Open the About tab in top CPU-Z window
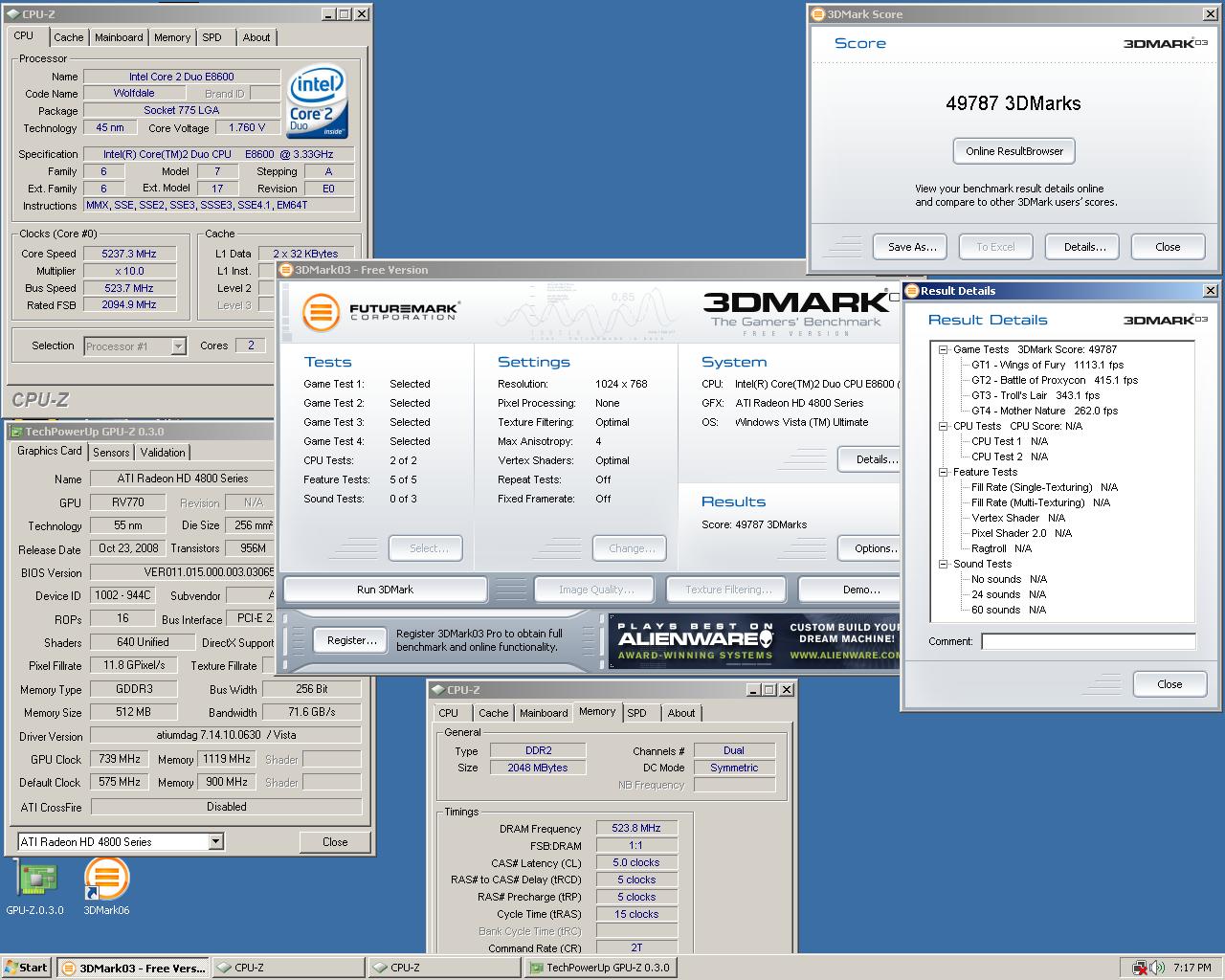The image size is (1225, 980). (256, 37)
